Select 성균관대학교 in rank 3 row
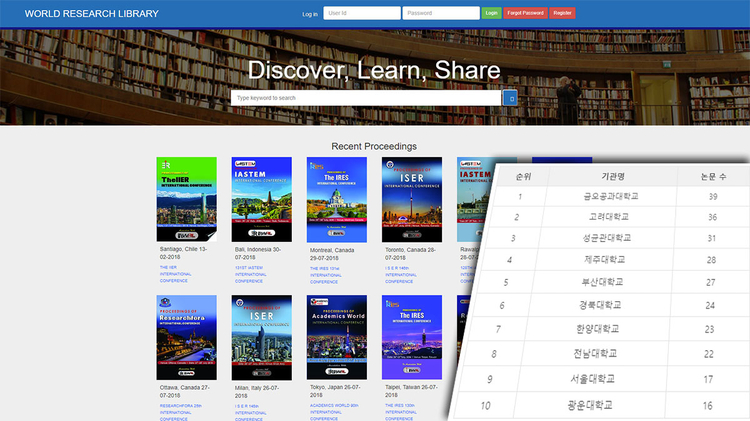The height and width of the screenshot is (421, 750). 607,238
